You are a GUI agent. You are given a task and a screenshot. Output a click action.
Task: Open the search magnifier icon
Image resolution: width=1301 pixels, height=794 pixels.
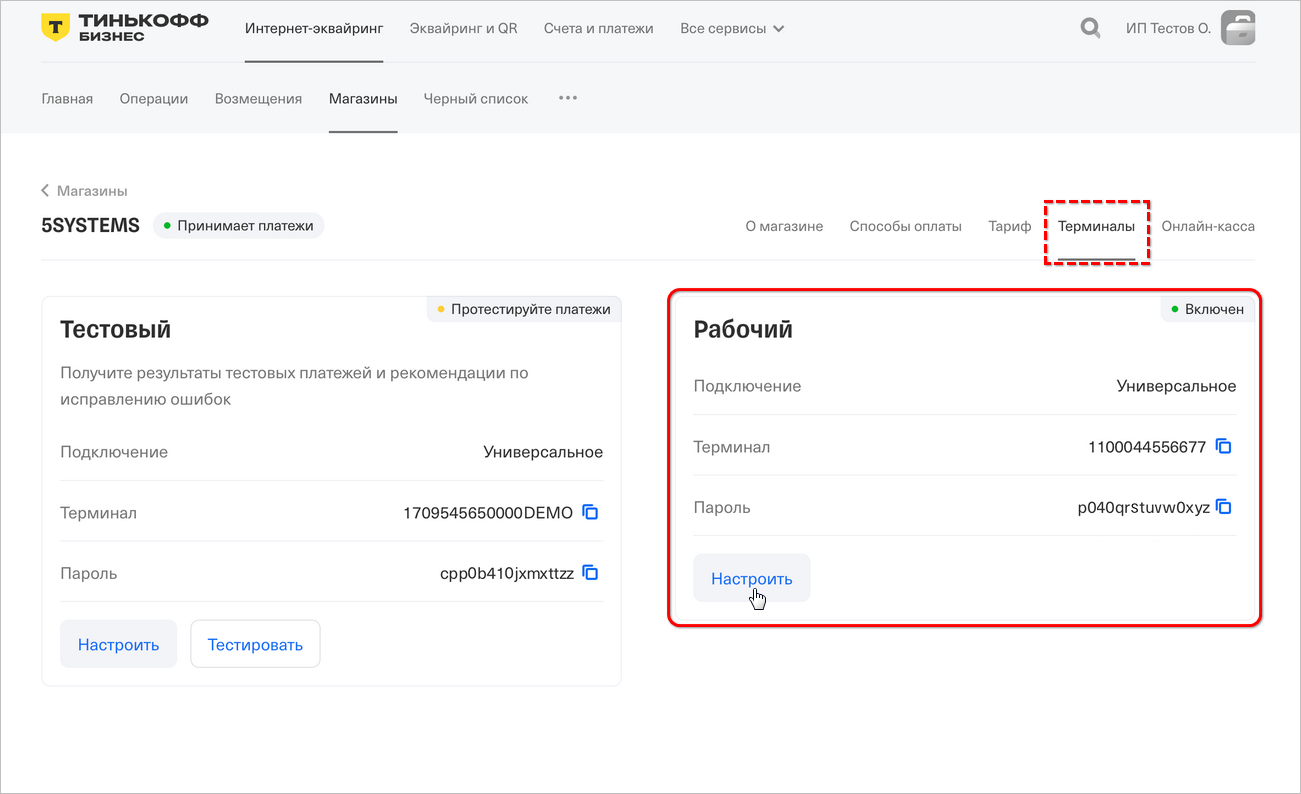tap(1090, 28)
